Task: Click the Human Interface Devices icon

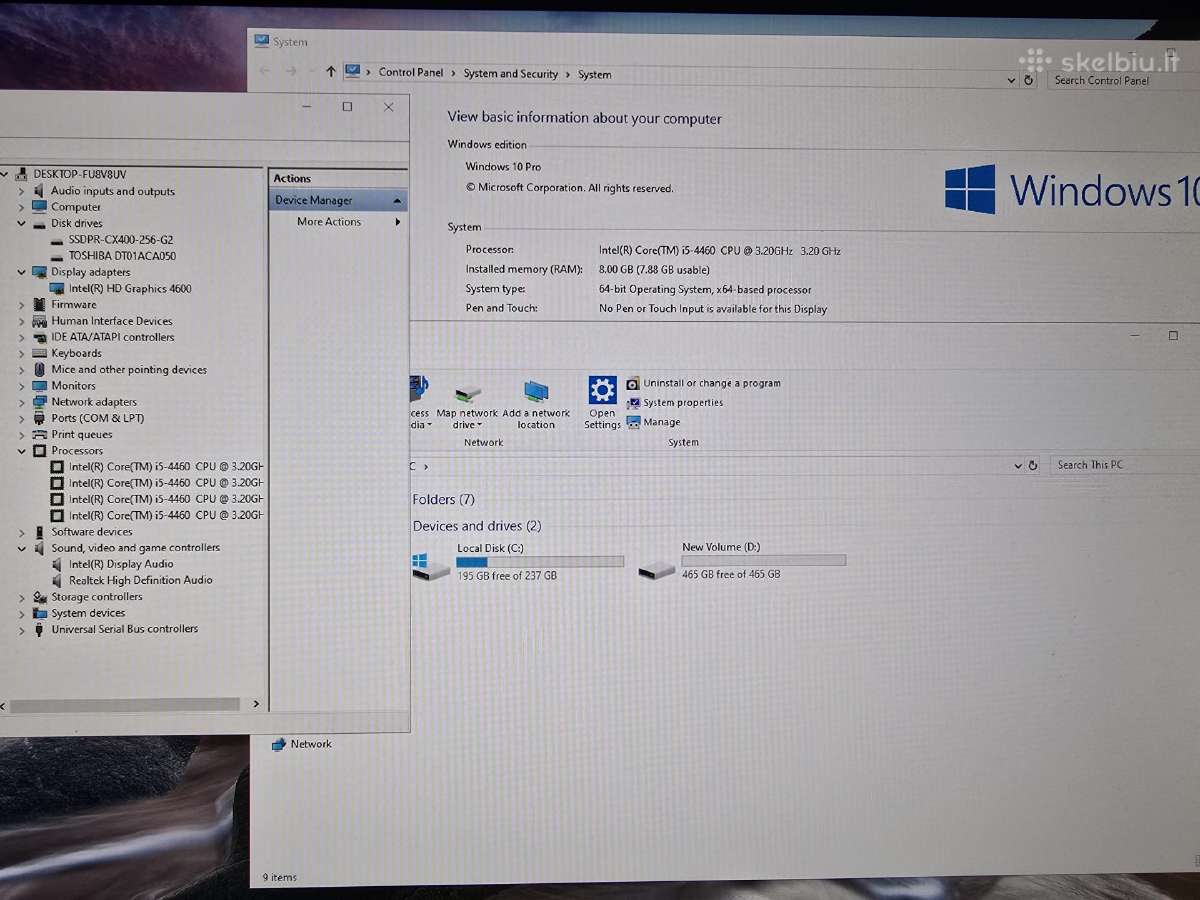Action: pos(40,321)
